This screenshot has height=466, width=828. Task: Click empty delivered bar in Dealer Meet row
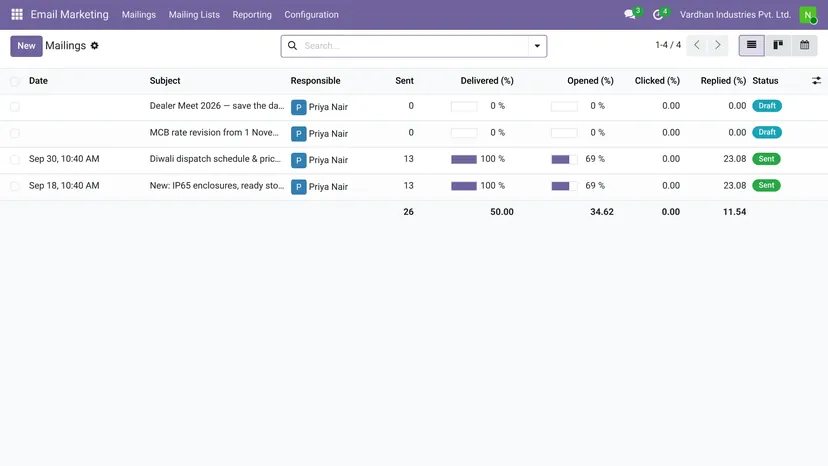coord(464,107)
